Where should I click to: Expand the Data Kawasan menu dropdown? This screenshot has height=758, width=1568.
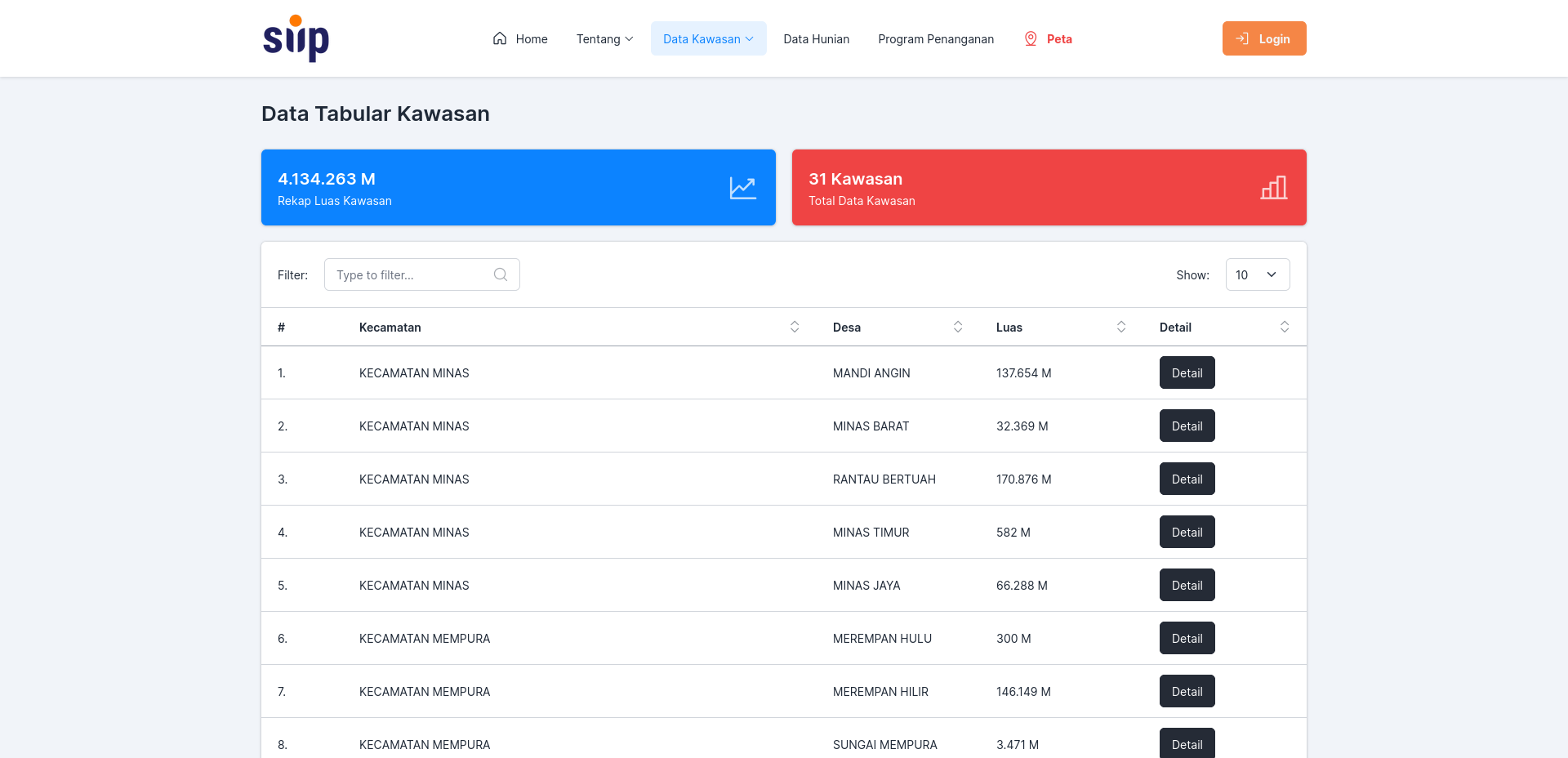pyautogui.click(x=708, y=38)
